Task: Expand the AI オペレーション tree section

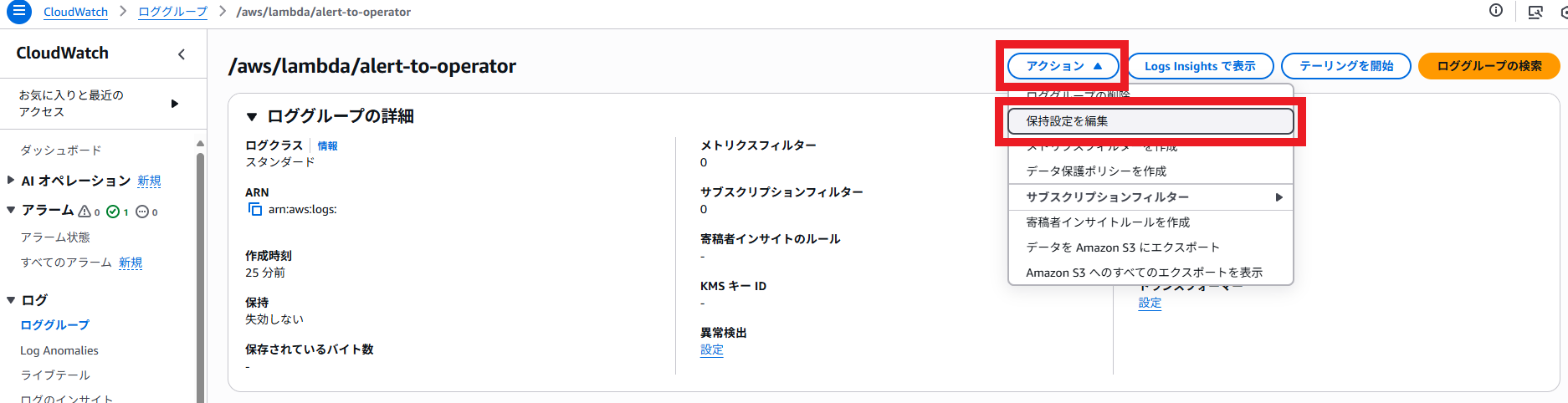Action: tap(11, 181)
